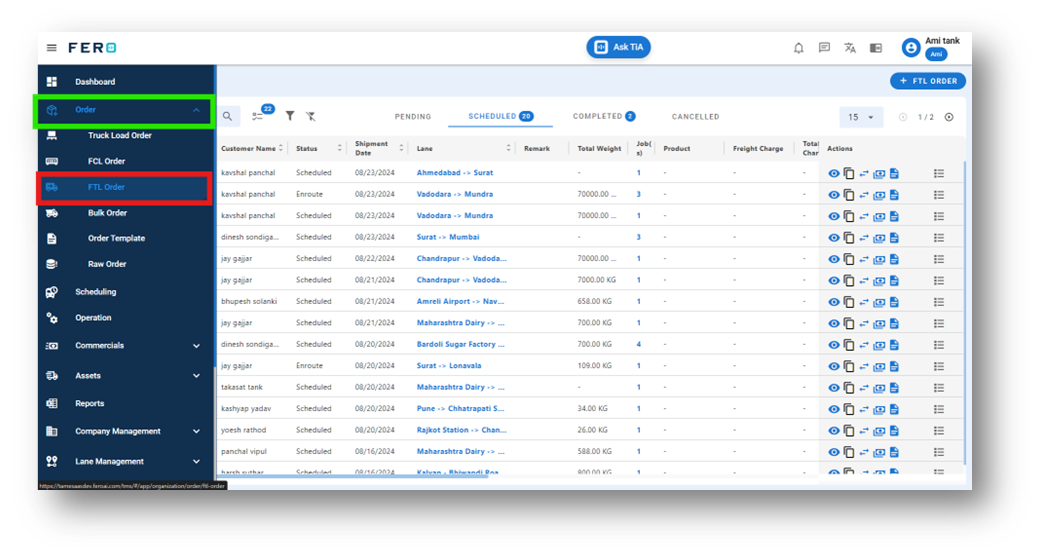Image resolution: width=1037 pixels, height=555 pixels.
Task: Click the search magnifier icon
Action: [228, 116]
